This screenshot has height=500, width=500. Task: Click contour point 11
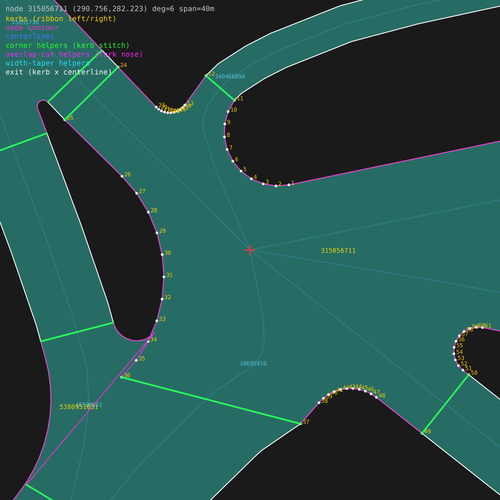click(x=234, y=100)
